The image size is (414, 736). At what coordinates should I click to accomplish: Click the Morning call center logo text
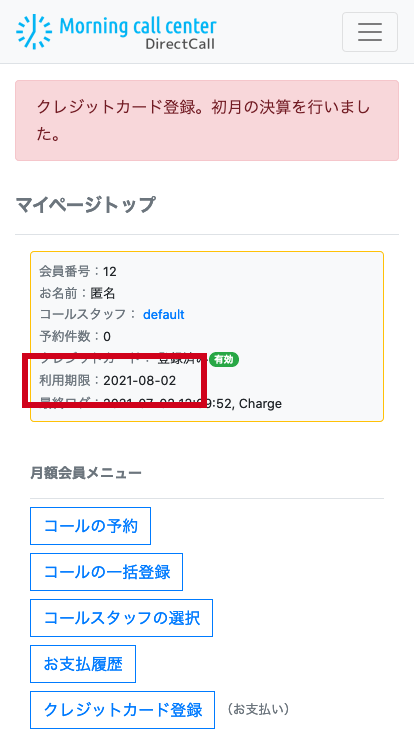point(138,25)
